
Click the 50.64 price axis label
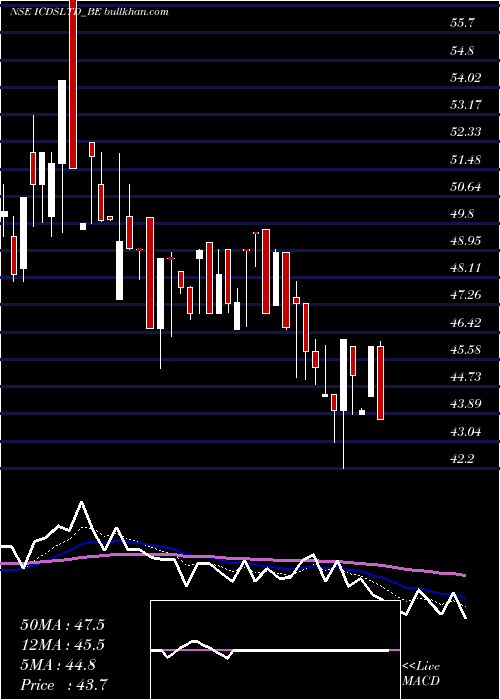tap(466, 187)
